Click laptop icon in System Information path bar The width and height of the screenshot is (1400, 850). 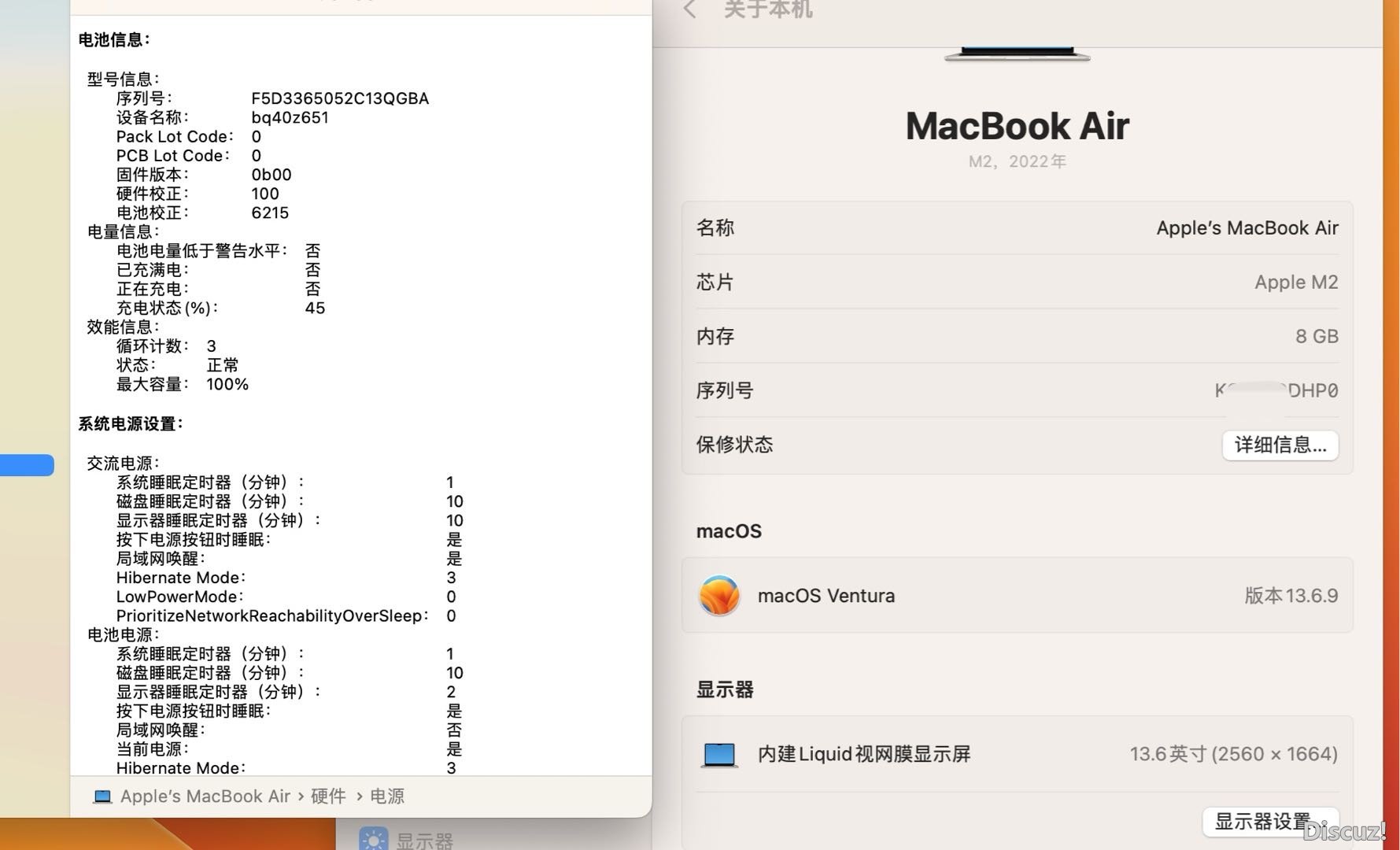tap(102, 796)
